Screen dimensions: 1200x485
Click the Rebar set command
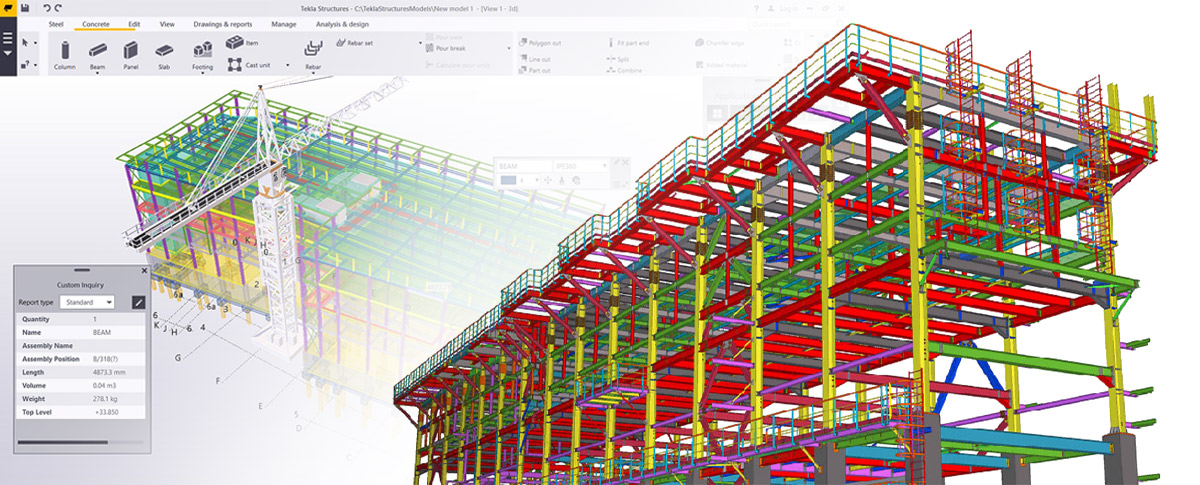tap(354, 43)
